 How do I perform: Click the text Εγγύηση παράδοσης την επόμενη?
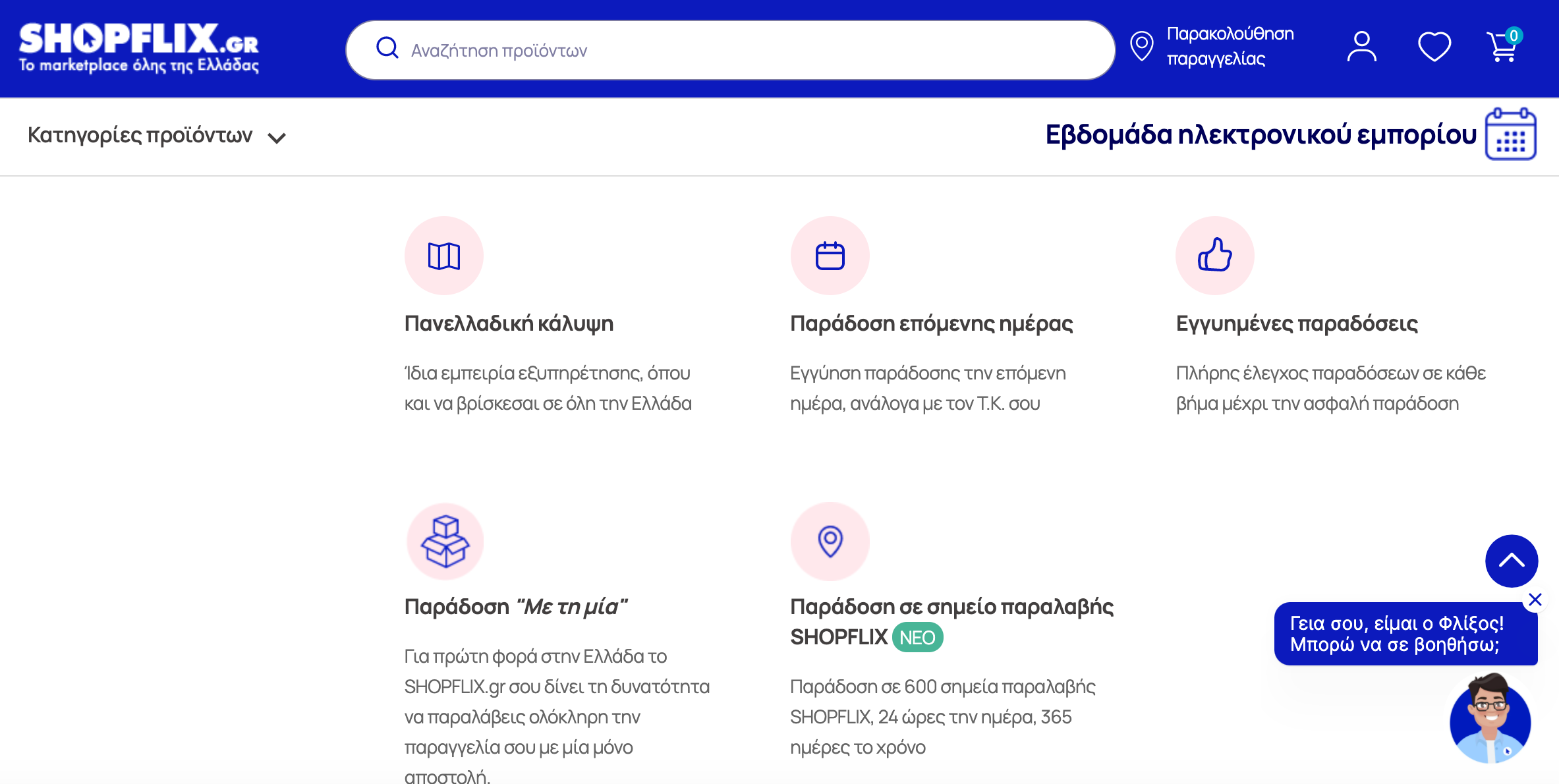click(x=928, y=373)
